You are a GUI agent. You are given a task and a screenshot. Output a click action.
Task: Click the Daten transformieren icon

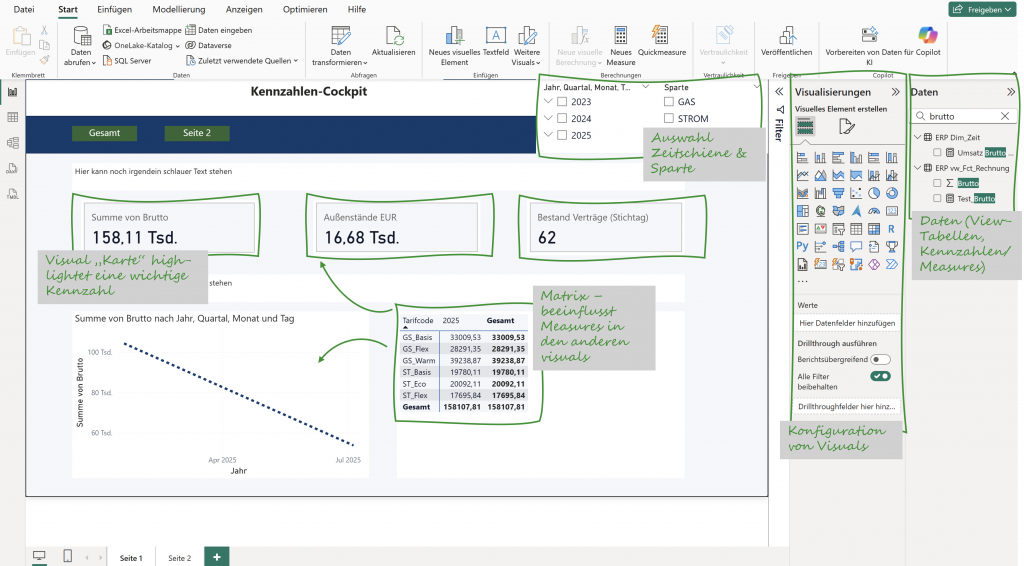pyautogui.click(x=341, y=36)
